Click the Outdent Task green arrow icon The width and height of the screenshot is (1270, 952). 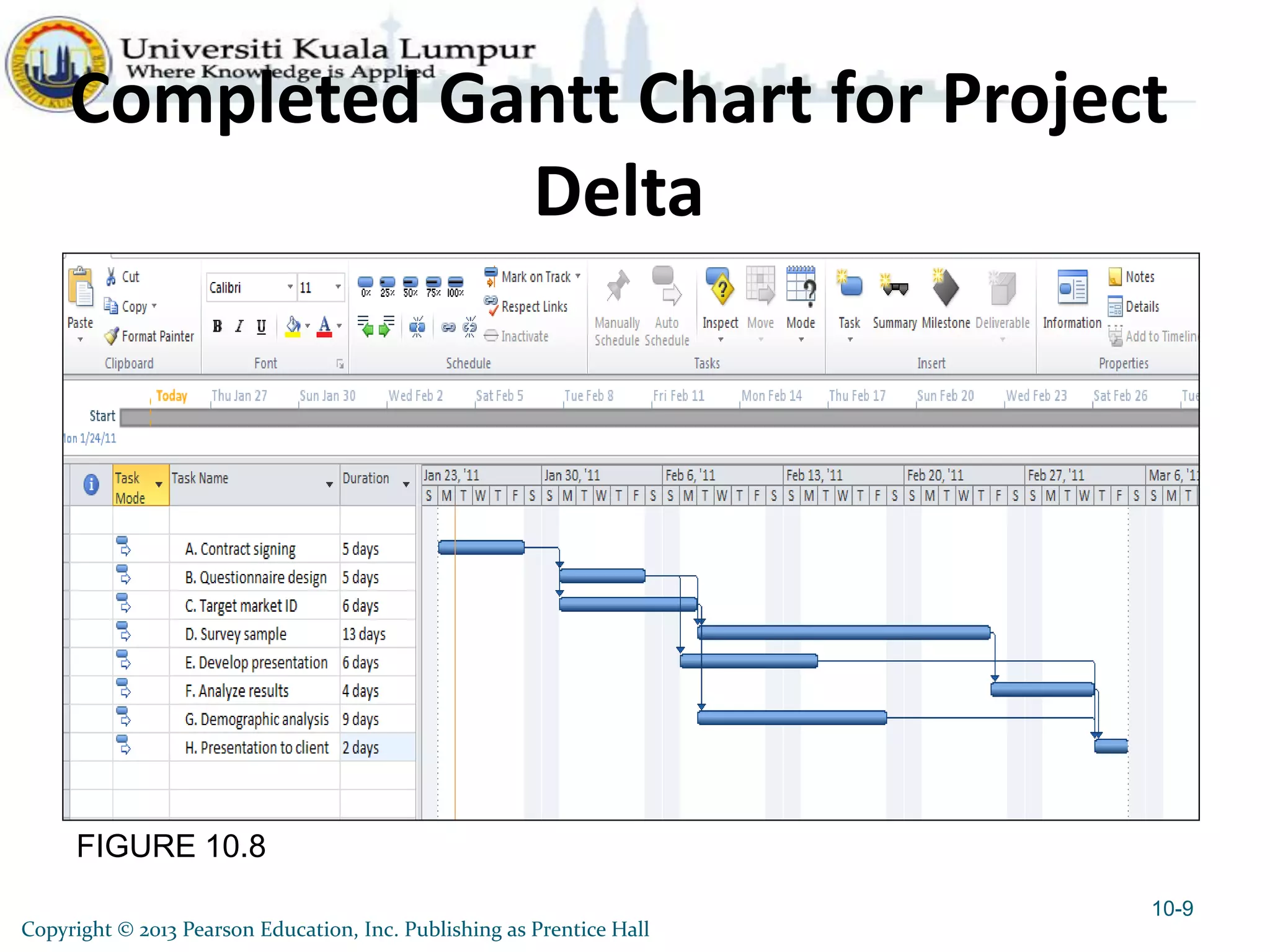pyautogui.click(x=365, y=326)
